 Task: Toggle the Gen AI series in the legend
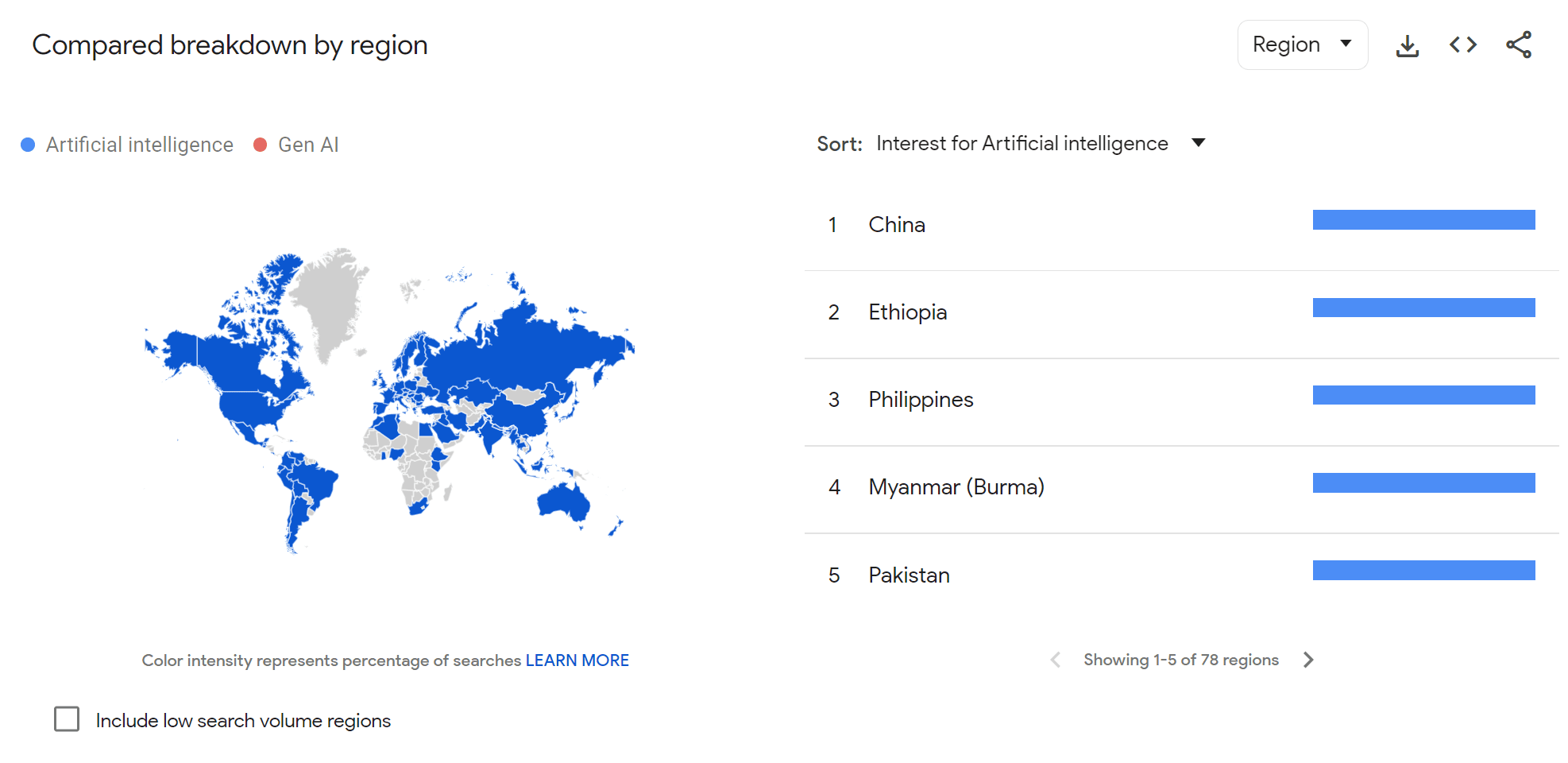308,144
